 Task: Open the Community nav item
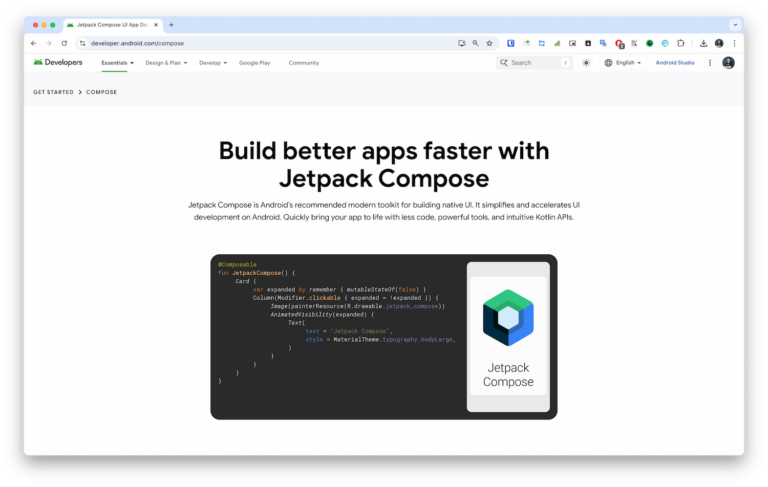point(304,63)
